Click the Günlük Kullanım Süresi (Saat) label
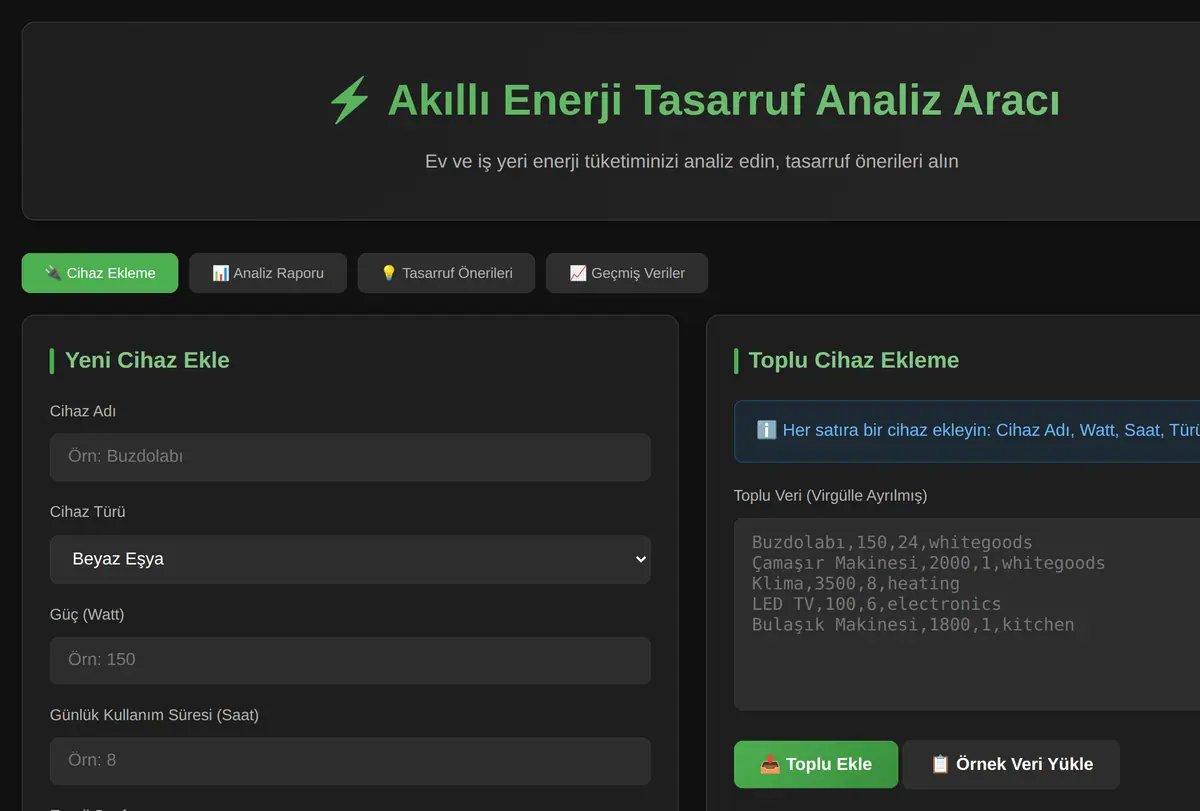This screenshot has width=1200, height=811. 155,715
